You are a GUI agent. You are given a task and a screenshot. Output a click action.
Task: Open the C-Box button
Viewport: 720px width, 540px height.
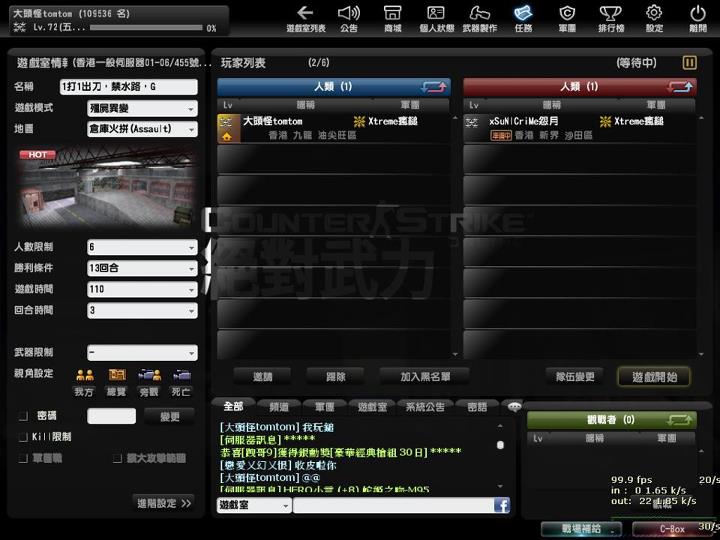coord(672,529)
